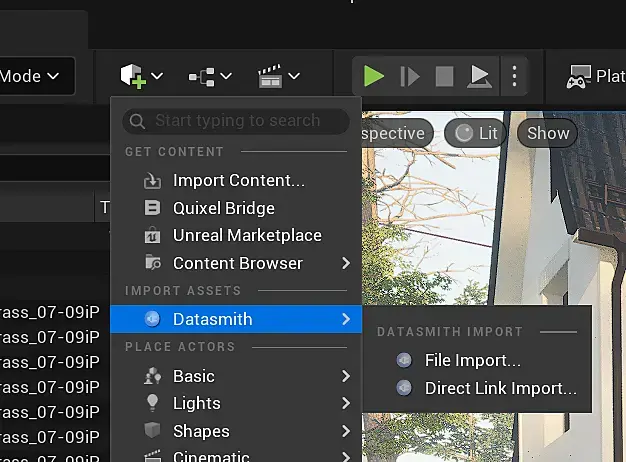Click the Content Browser folder icon
This screenshot has height=462, width=626.
coord(153,263)
